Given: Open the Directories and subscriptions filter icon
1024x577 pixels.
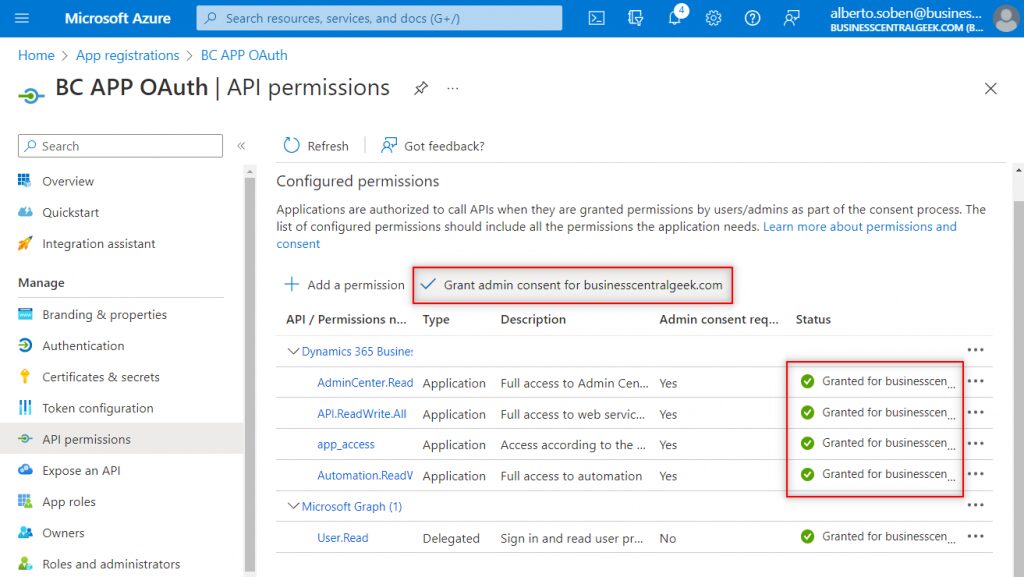Looking at the screenshot, I should 635,18.
